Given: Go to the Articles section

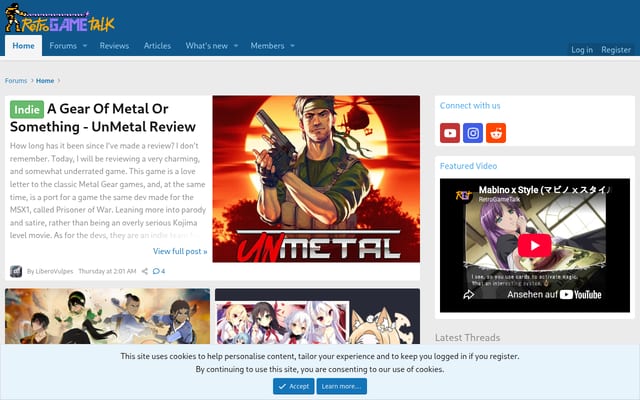Looking at the screenshot, I should [157, 46].
